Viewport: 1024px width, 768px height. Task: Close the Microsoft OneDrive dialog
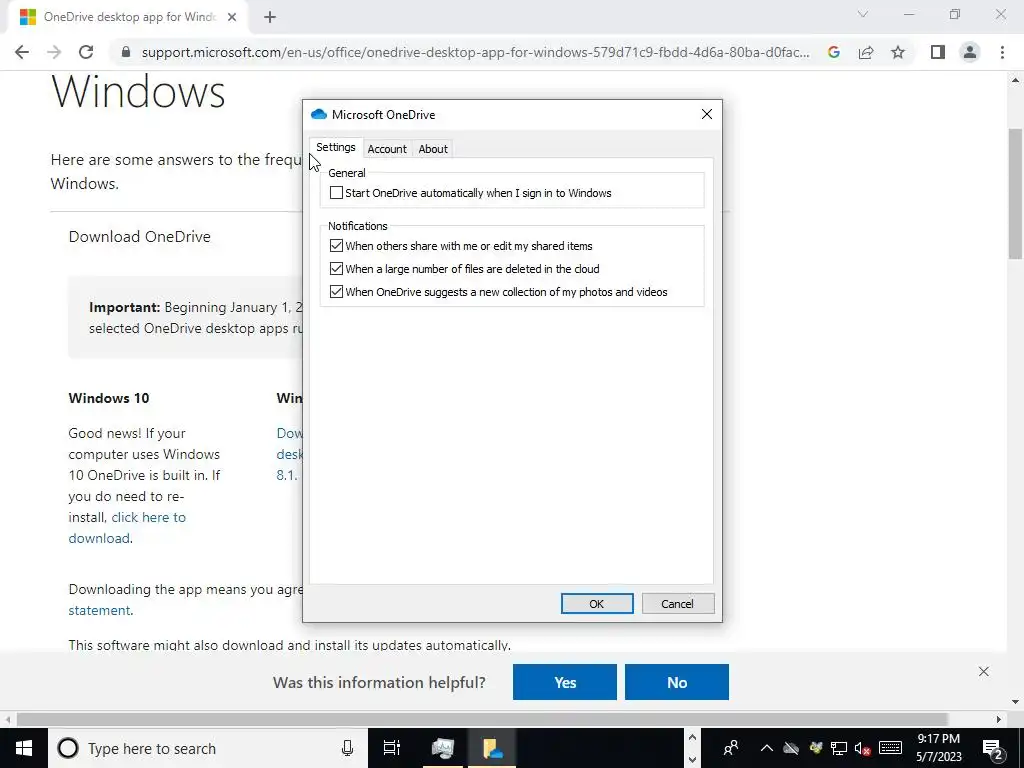(x=707, y=114)
